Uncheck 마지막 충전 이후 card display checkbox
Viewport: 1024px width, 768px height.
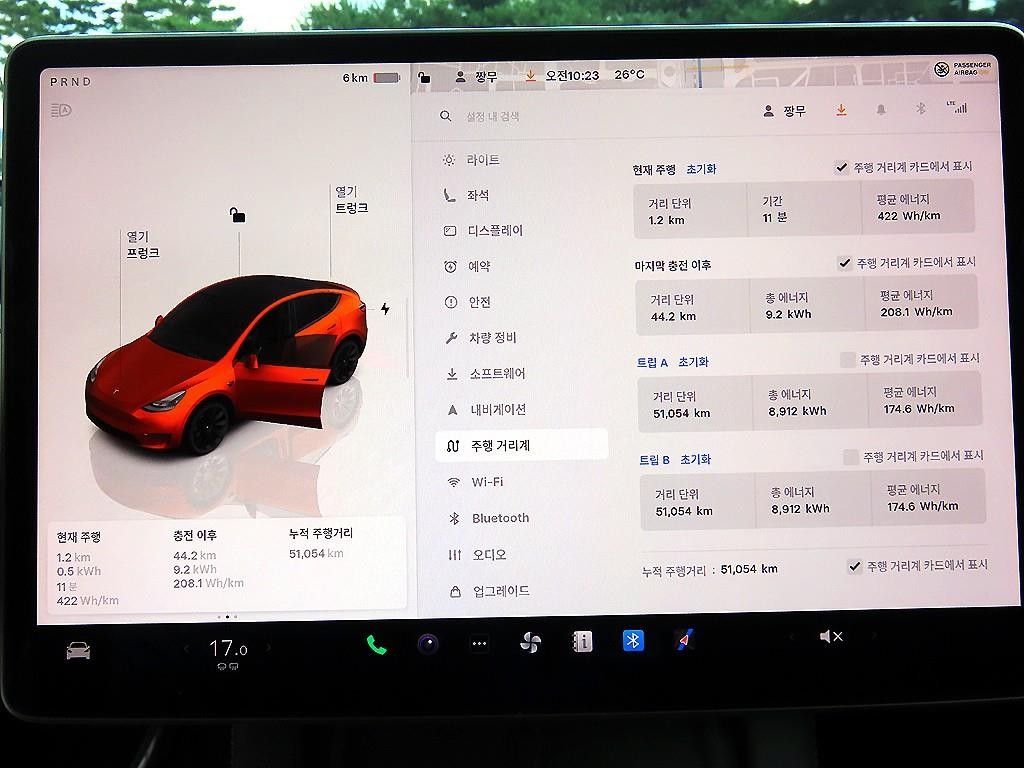(844, 263)
